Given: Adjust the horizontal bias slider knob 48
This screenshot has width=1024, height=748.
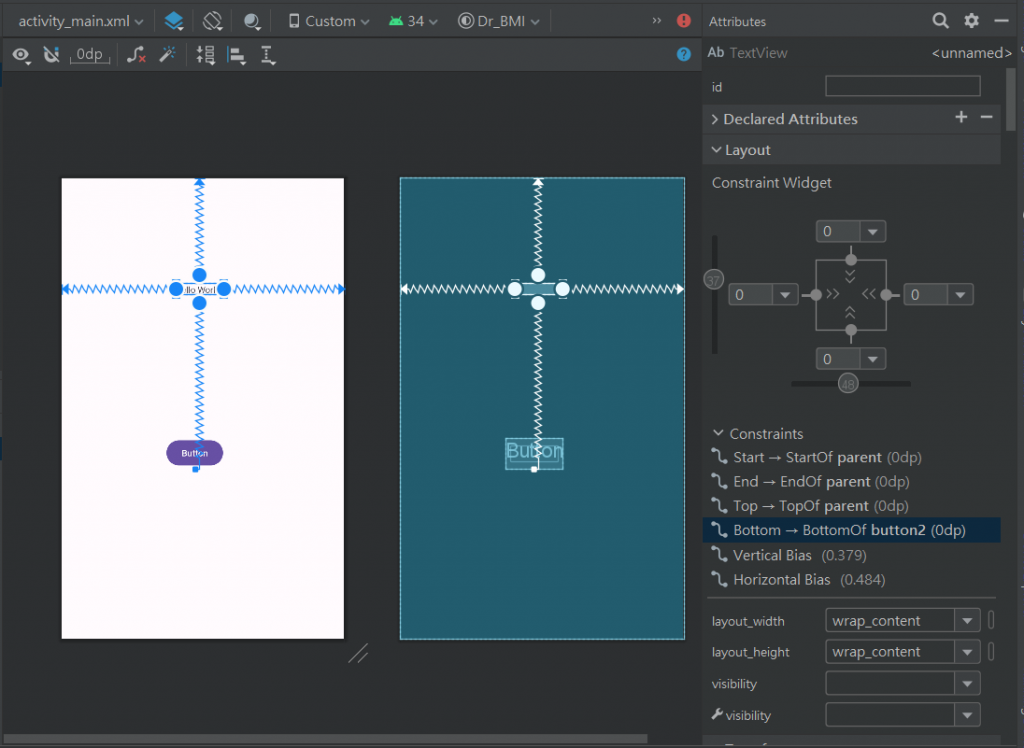Looking at the screenshot, I should point(848,384).
